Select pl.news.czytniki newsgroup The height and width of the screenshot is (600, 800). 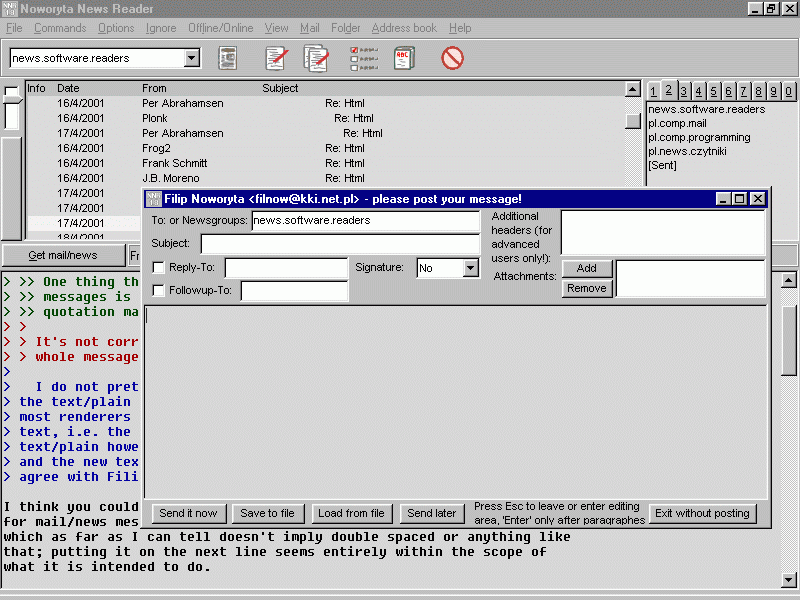(x=687, y=152)
